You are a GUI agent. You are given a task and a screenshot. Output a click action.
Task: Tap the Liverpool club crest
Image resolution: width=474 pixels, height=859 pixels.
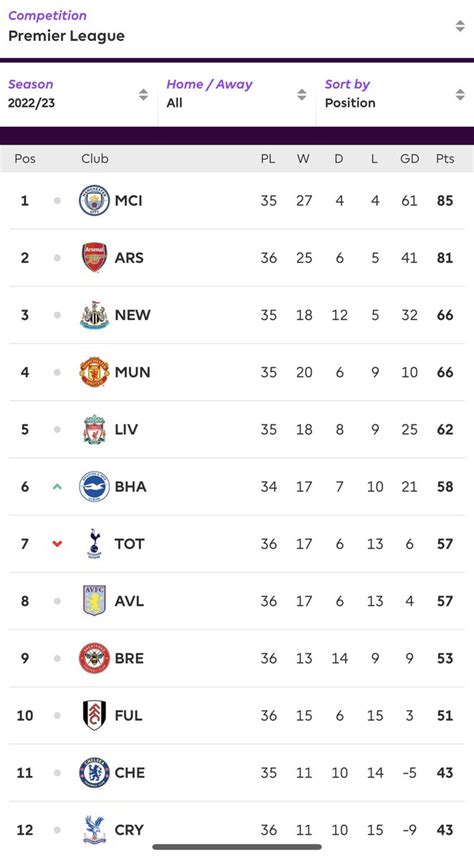click(94, 430)
